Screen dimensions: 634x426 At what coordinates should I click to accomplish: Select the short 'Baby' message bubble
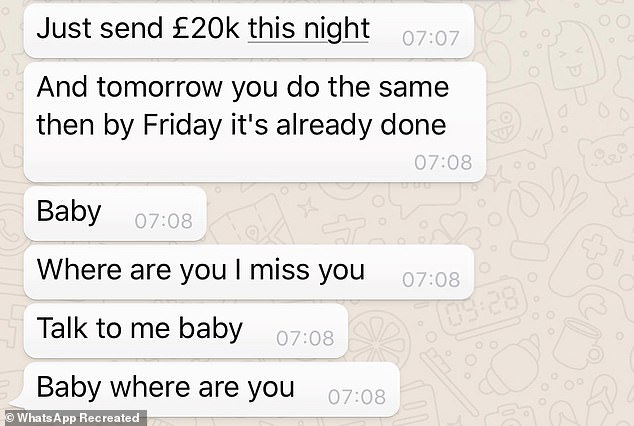tap(115, 213)
